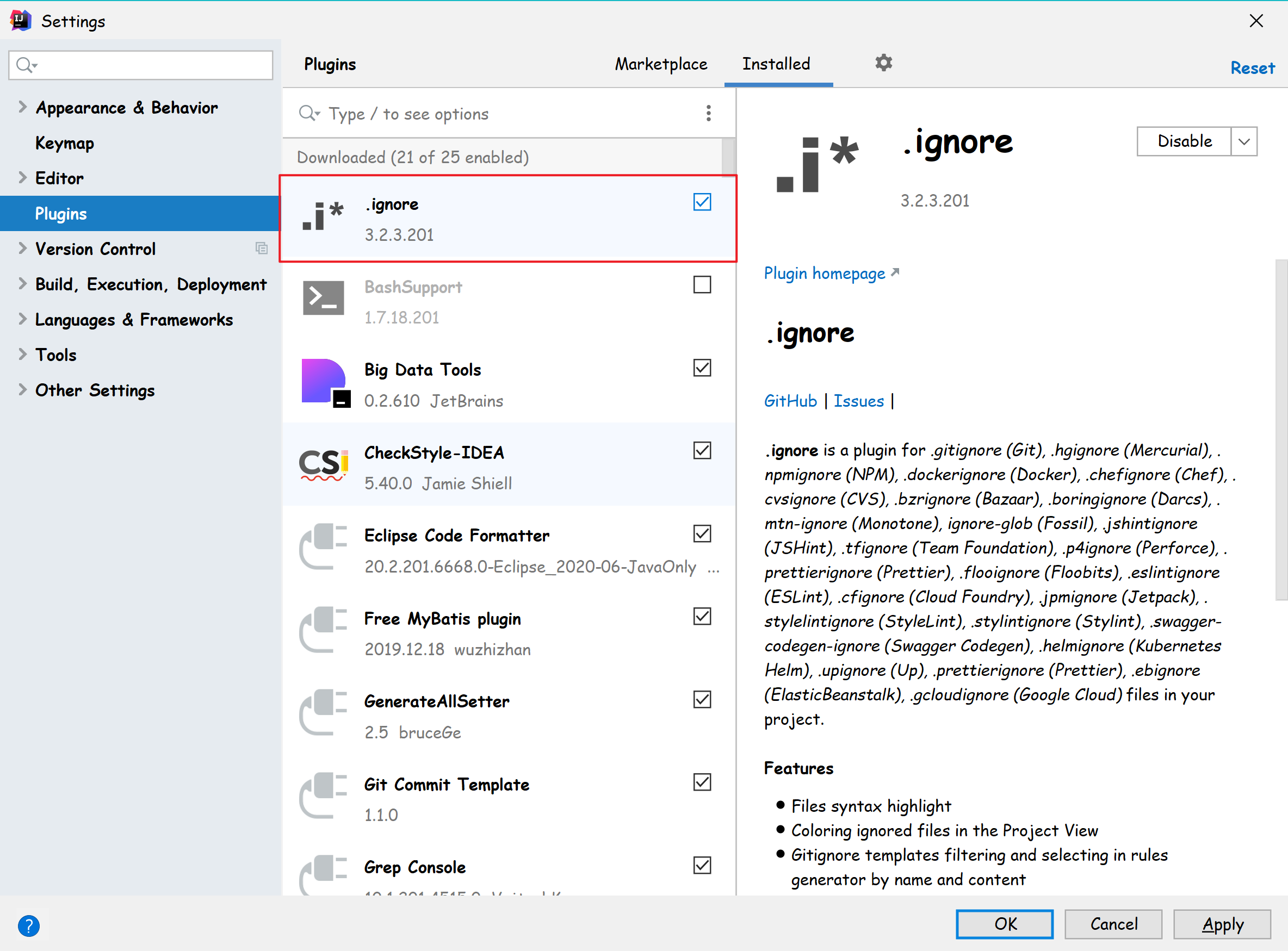Click the OK button
The height and width of the screenshot is (951, 1288).
tap(1004, 924)
